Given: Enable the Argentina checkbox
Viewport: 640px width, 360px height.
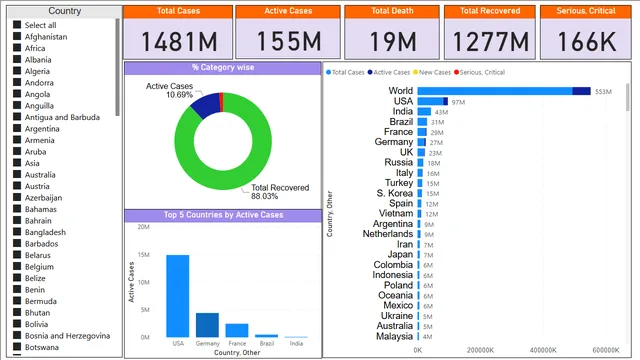Looking at the screenshot, I should (x=17, y=128).
